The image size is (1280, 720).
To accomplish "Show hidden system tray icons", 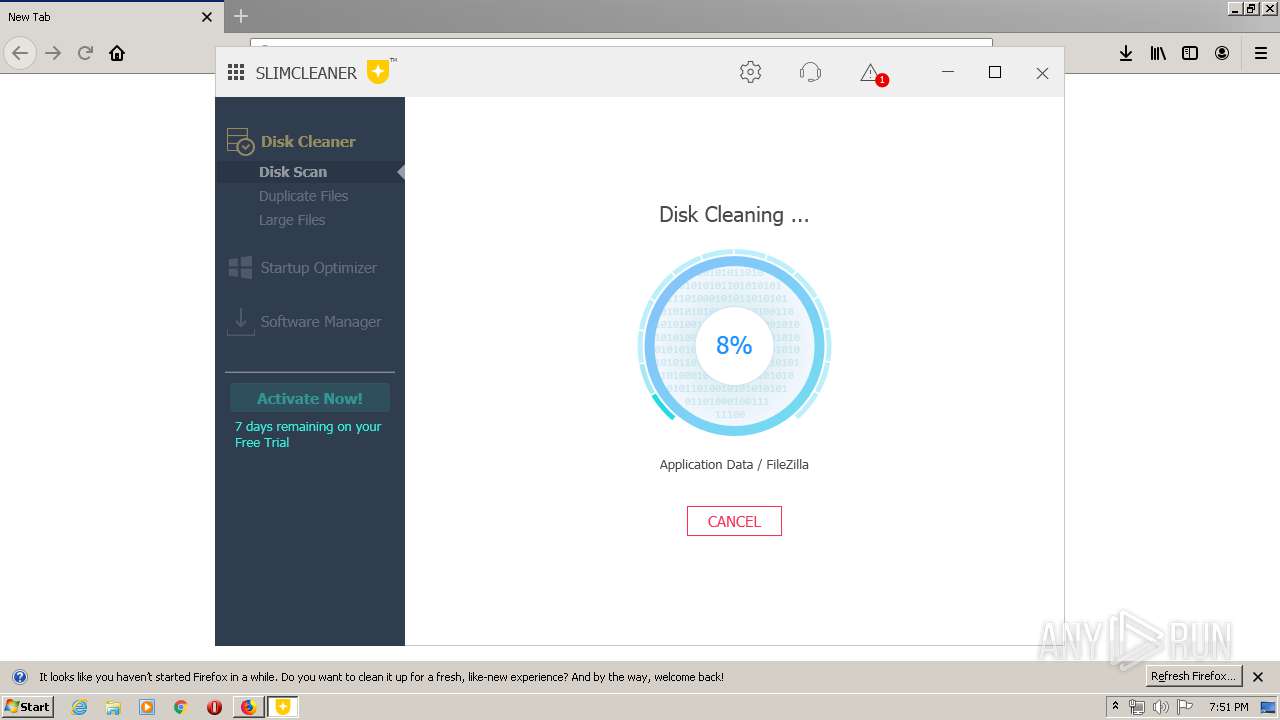I will [x=1116, y=706].
